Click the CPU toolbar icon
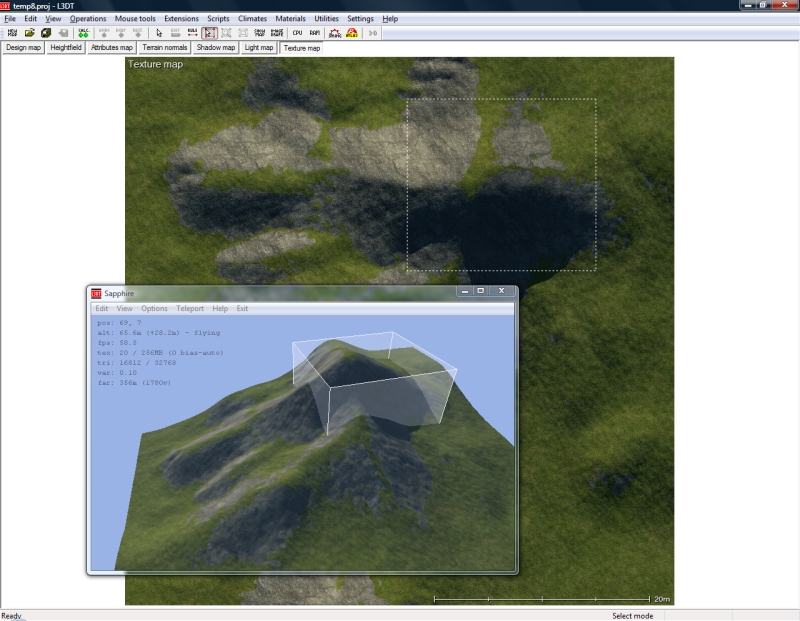This screenshot has height=621, width=800. click(297, 33)
